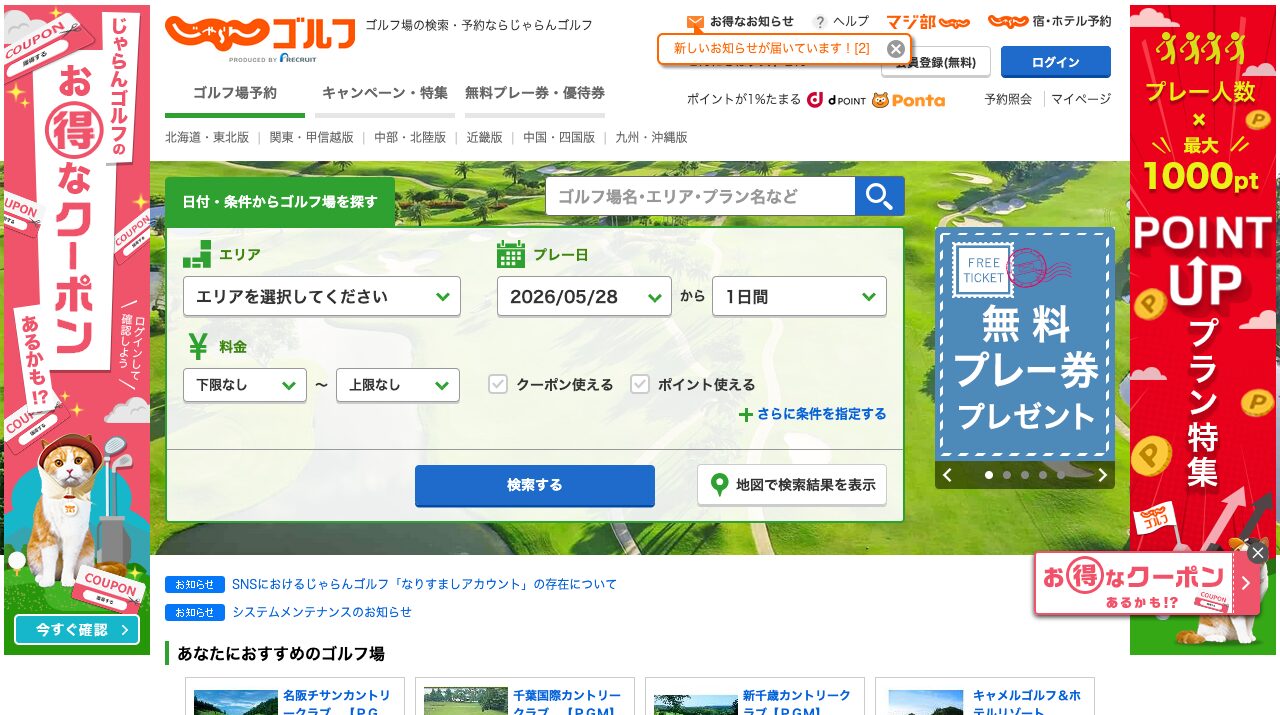
Task: Open 九州・沖縄版 region link
Action: point(652,138)
